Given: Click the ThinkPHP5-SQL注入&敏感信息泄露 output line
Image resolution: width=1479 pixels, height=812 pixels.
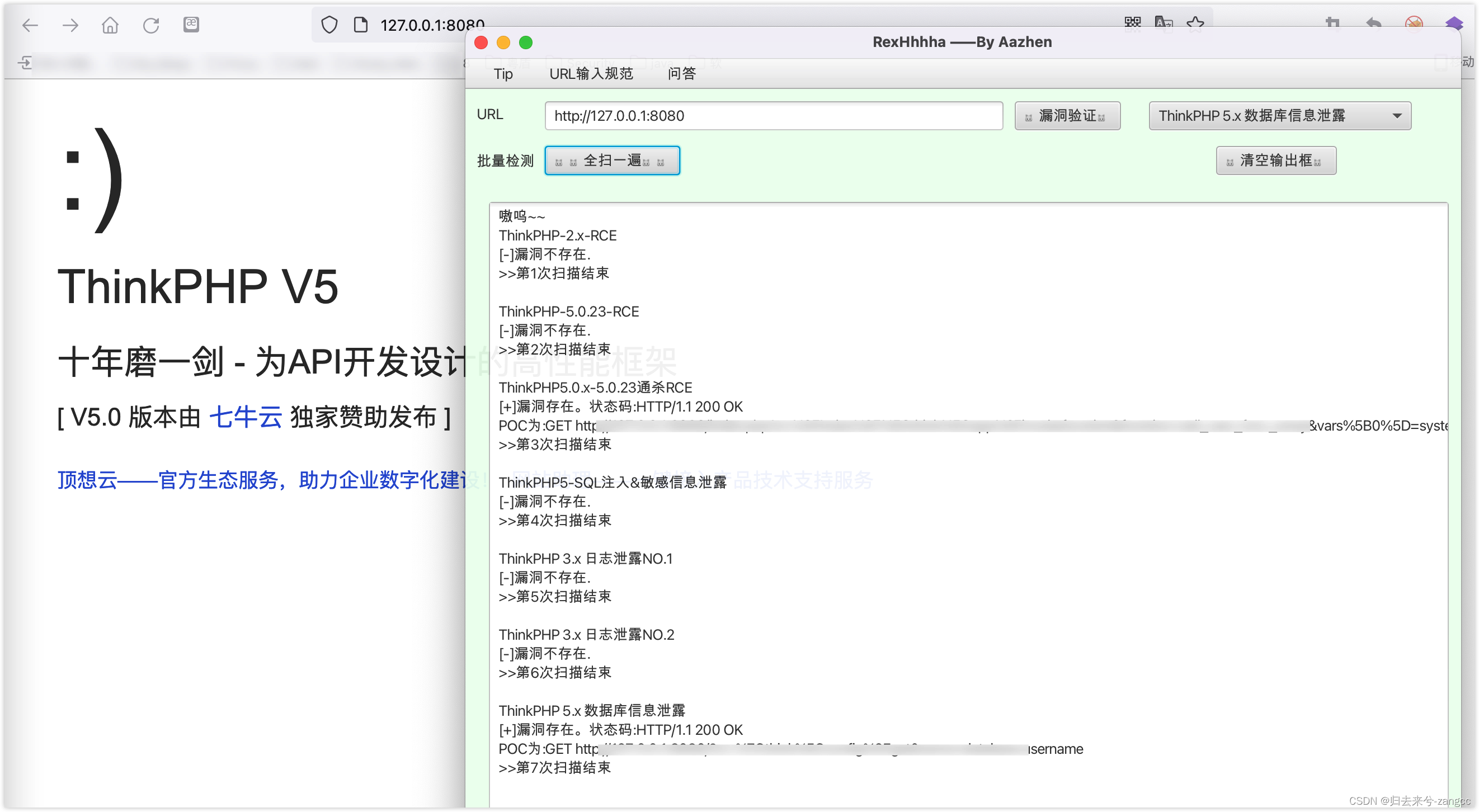Looking at the screenshot, I should pos(612,483).
